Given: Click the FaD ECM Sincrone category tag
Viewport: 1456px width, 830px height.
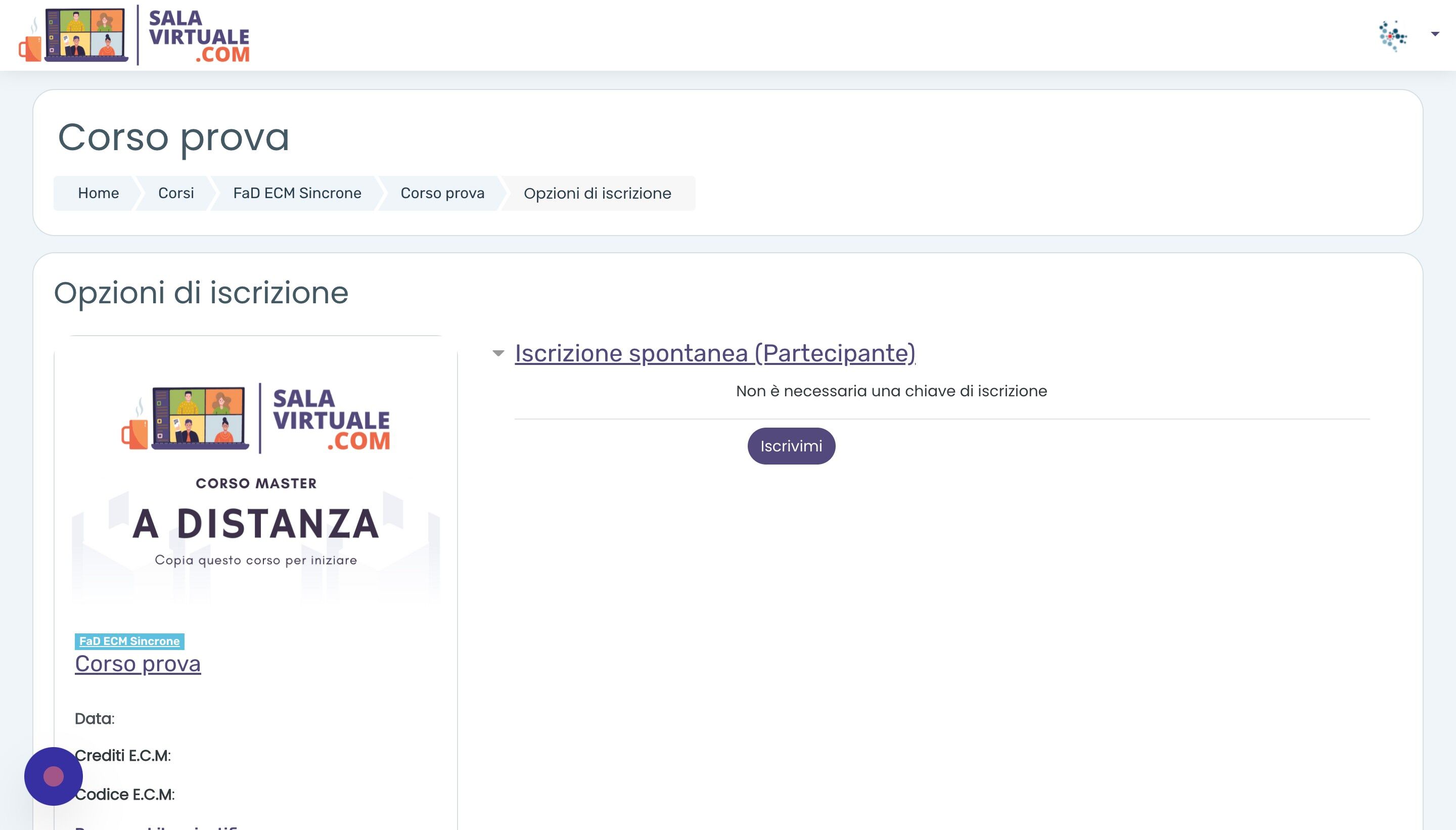Looking at the screenshot, I should point(129,641).
